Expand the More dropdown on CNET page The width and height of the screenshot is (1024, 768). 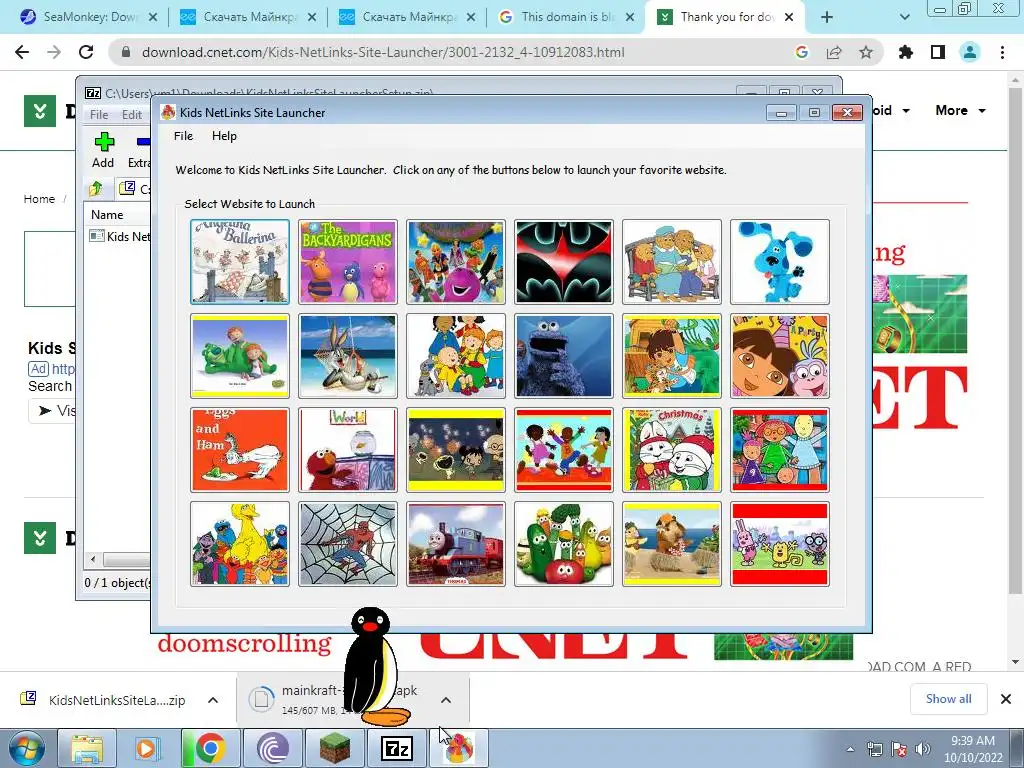pos(961,110)
